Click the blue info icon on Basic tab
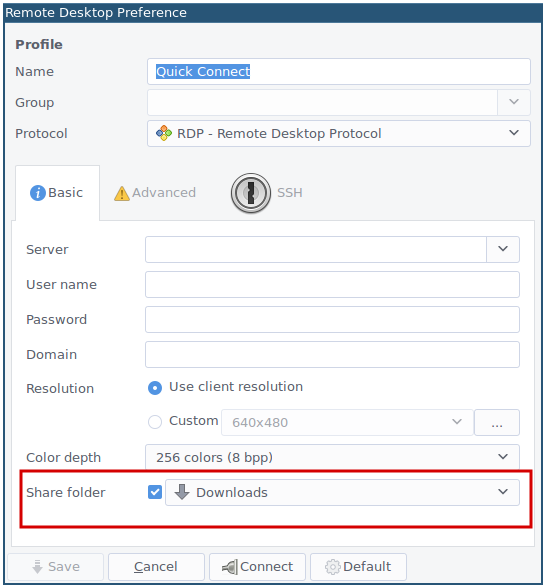 tap(38, 193)
